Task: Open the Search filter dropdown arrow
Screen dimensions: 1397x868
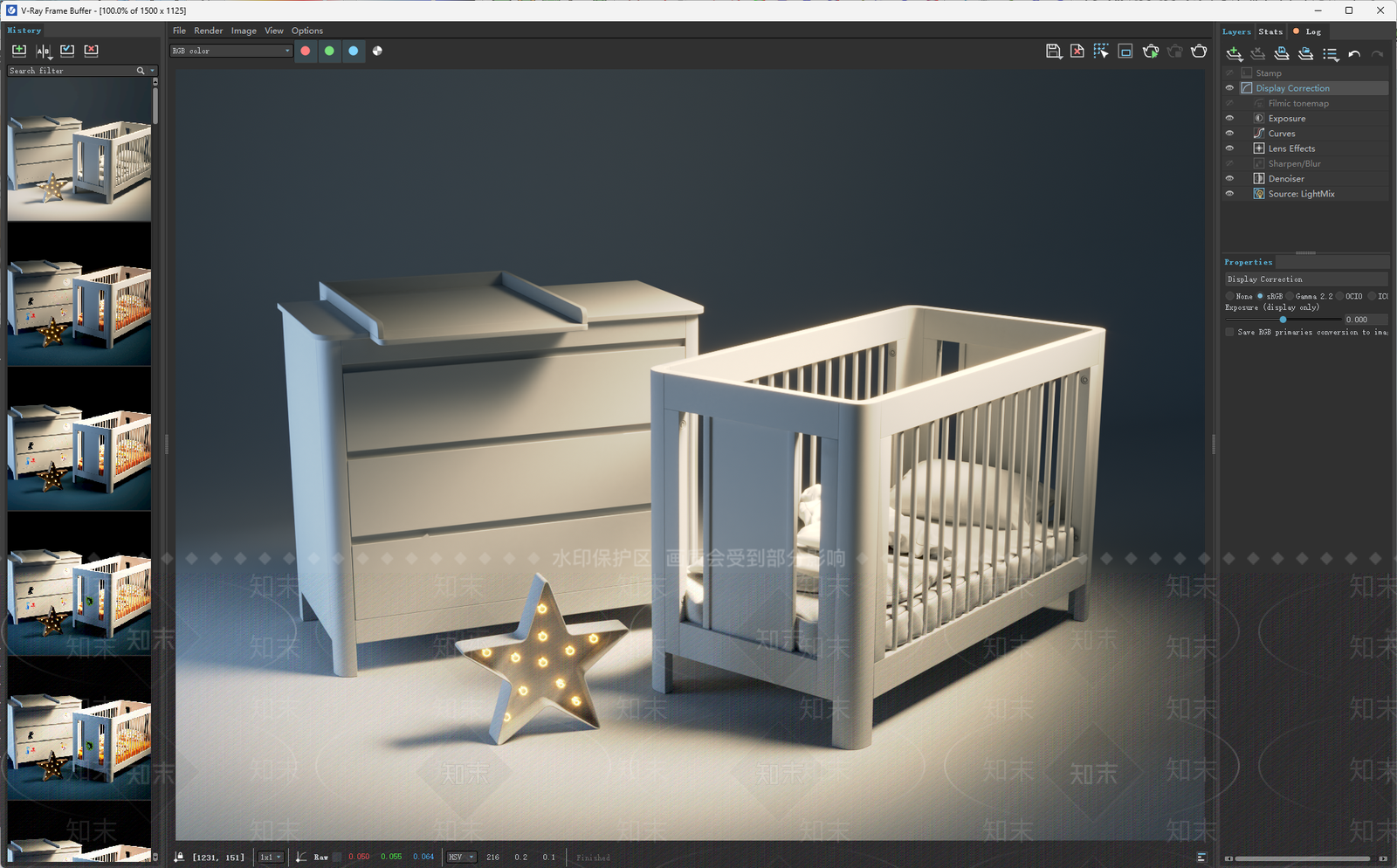Action: (153, 71)
